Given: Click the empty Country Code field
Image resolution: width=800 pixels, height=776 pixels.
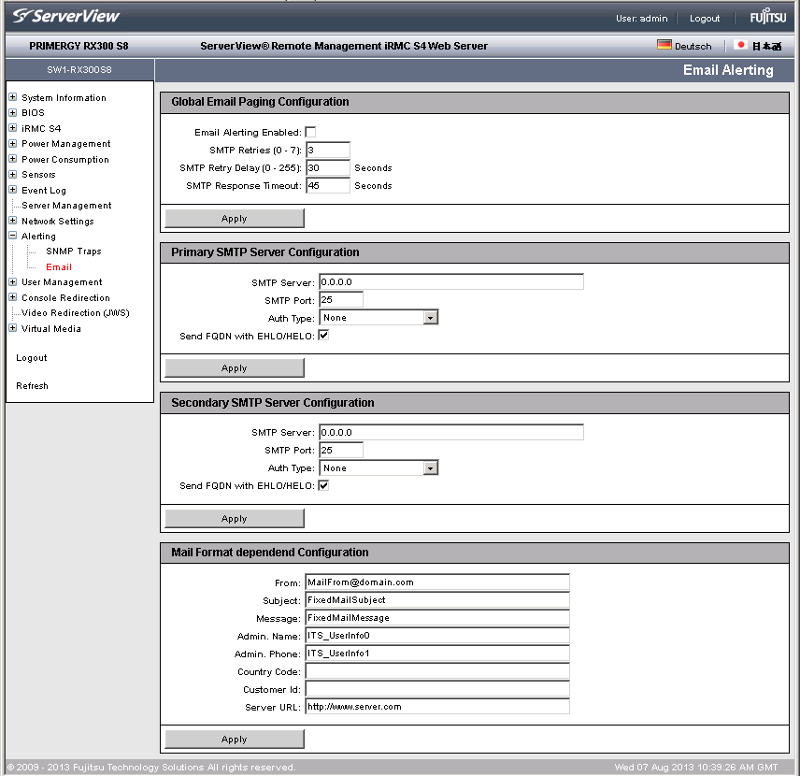Looking at the screenshot, I should pyautogui.click(x=437, y=671).
